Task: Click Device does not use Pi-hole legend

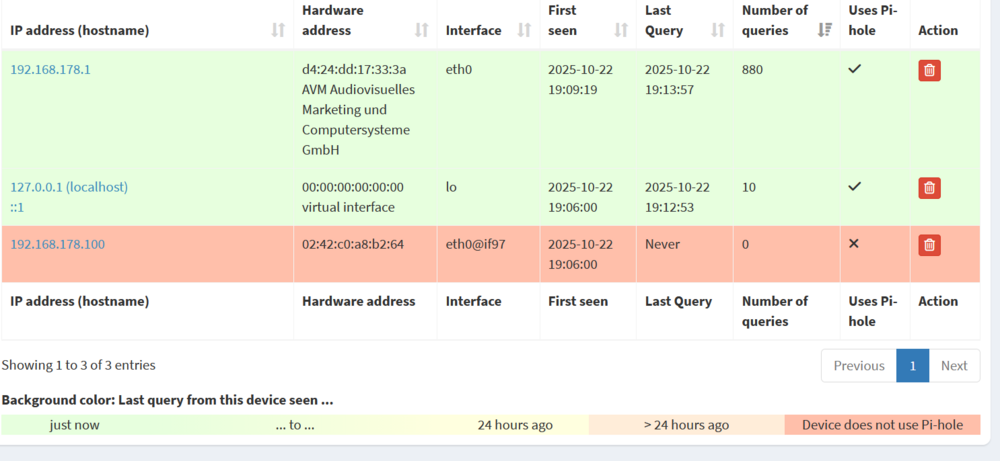Action: point(882,425)
